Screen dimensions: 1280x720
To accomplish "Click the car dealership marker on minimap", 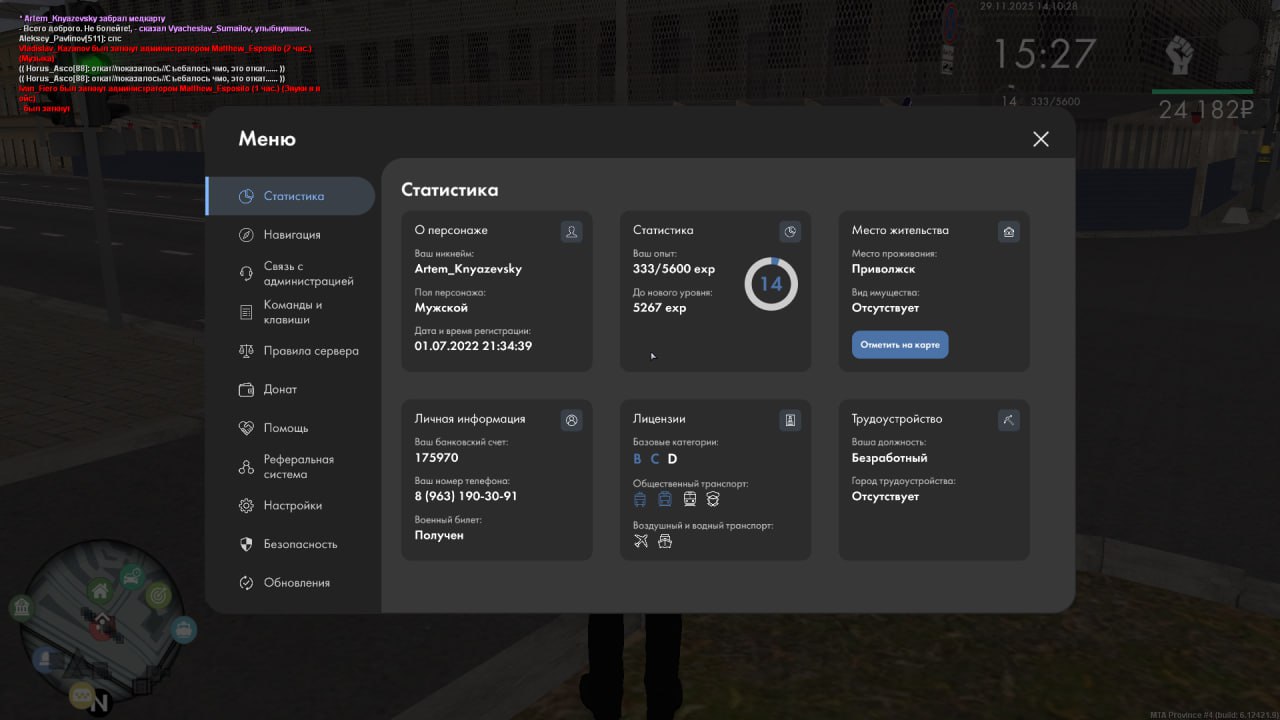I will click(x=132, y=577).
